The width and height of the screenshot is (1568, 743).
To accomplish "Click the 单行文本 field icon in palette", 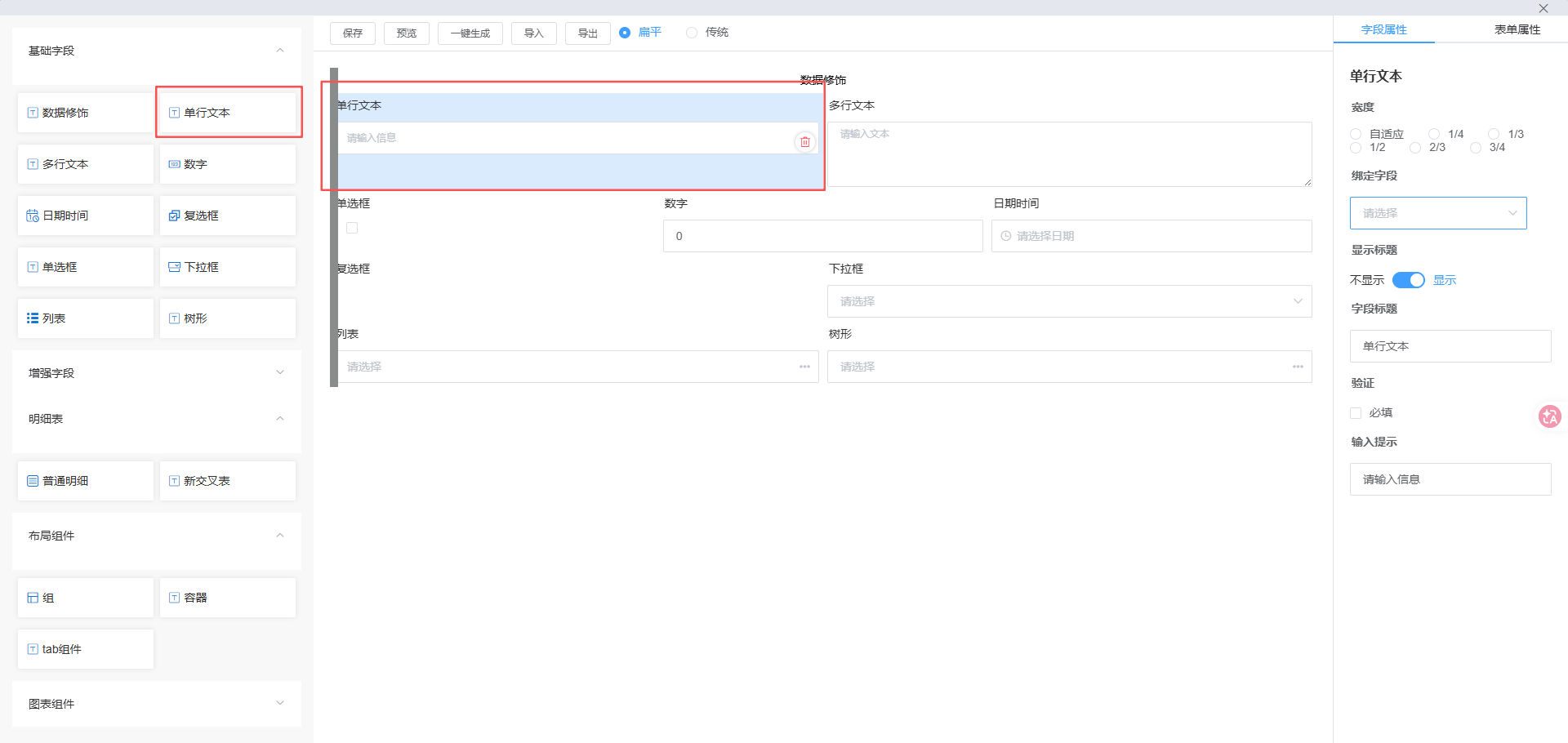I will tap(174, 113).
